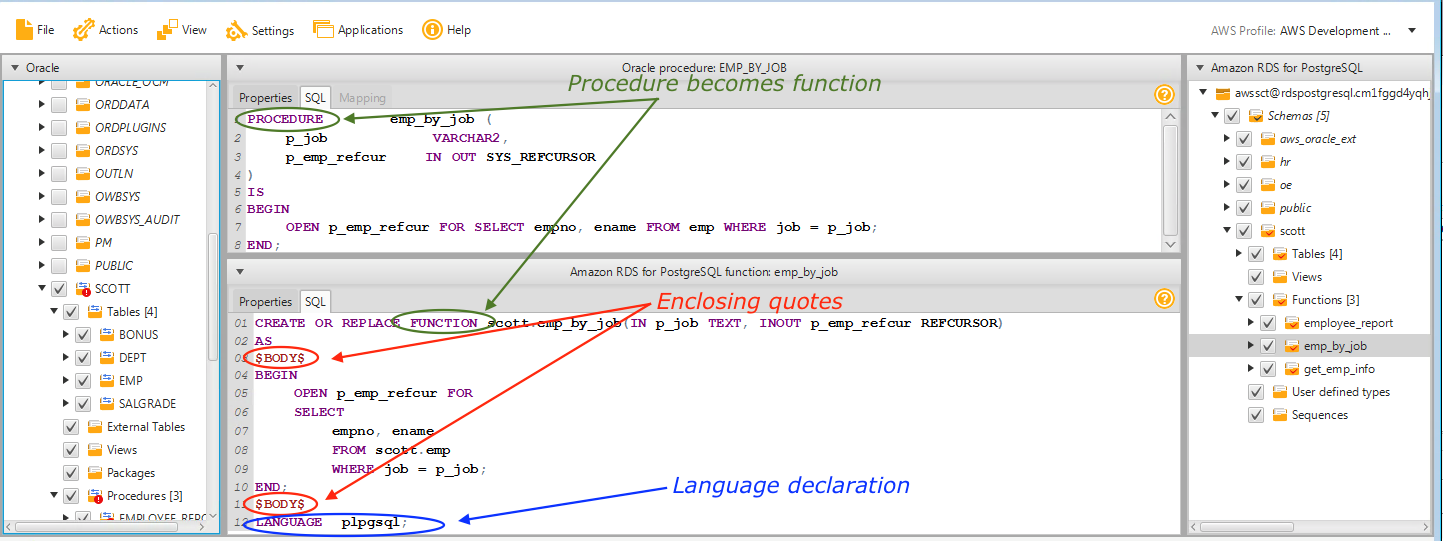Switch to the Mapping tab

point(362,98)
